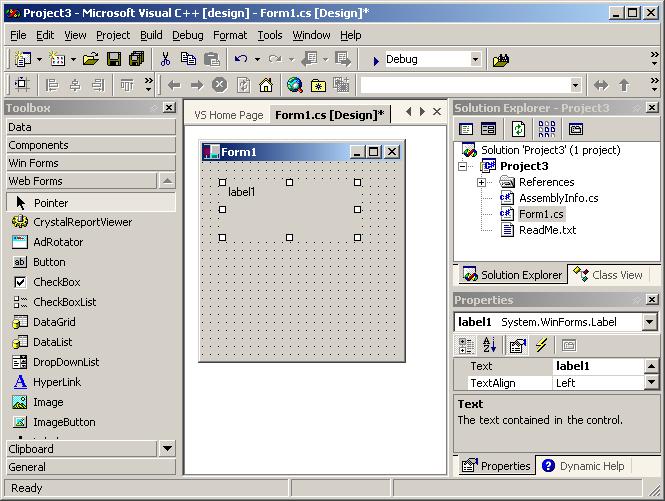Open the Favorites folder icon in web toolbar
Image resolution: width=665 pixels, height=501 pixels.
[x=318, y=85]
